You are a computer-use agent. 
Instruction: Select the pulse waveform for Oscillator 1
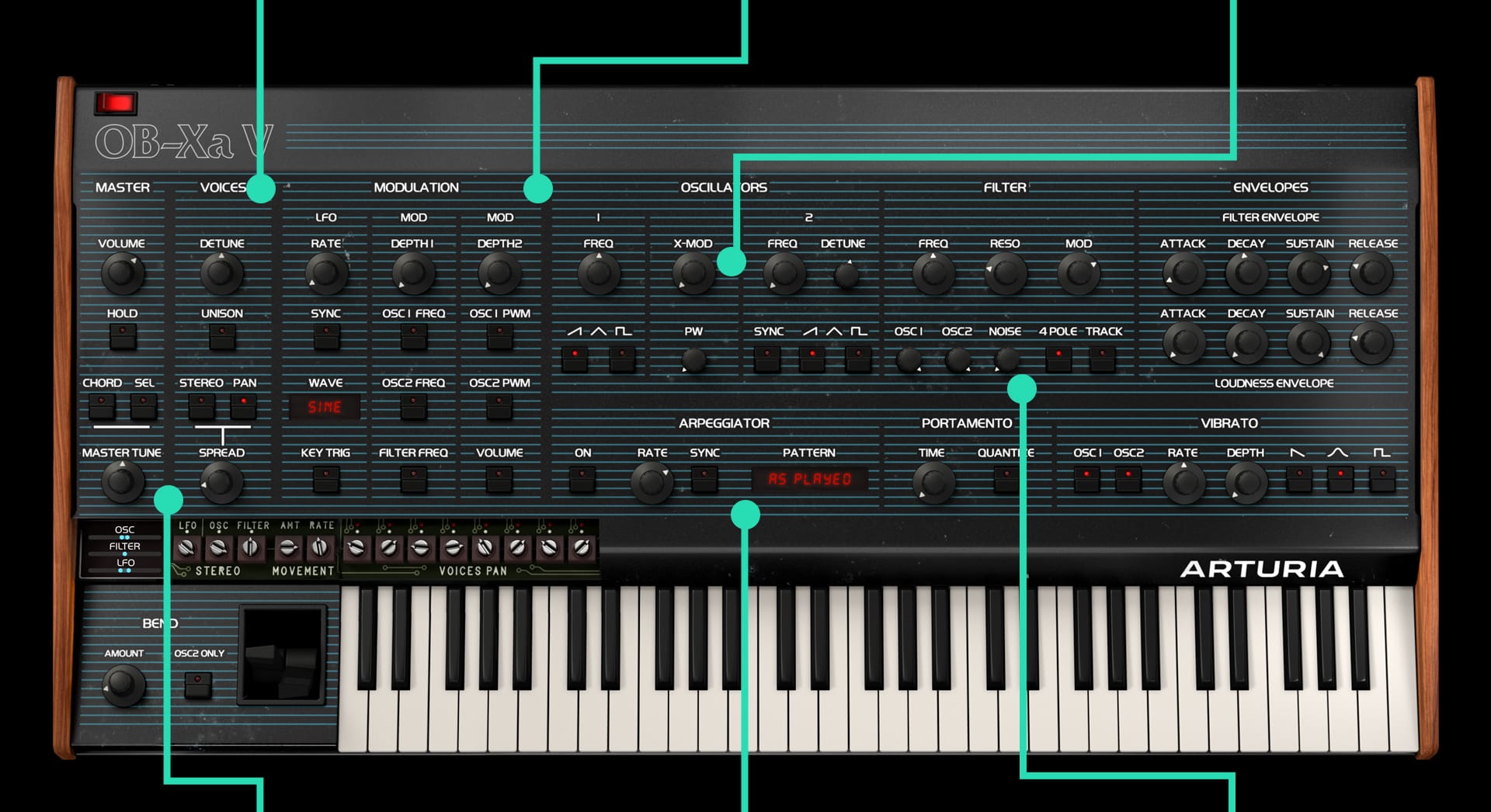click(x=622, y=359)
